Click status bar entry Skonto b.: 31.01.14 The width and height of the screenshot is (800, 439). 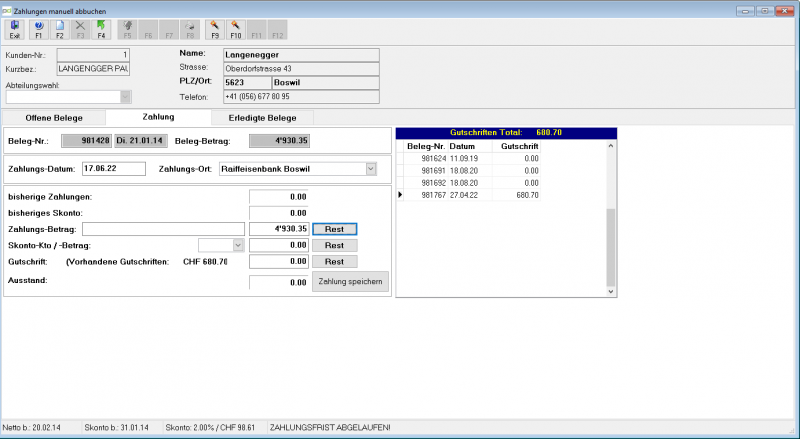116,428
